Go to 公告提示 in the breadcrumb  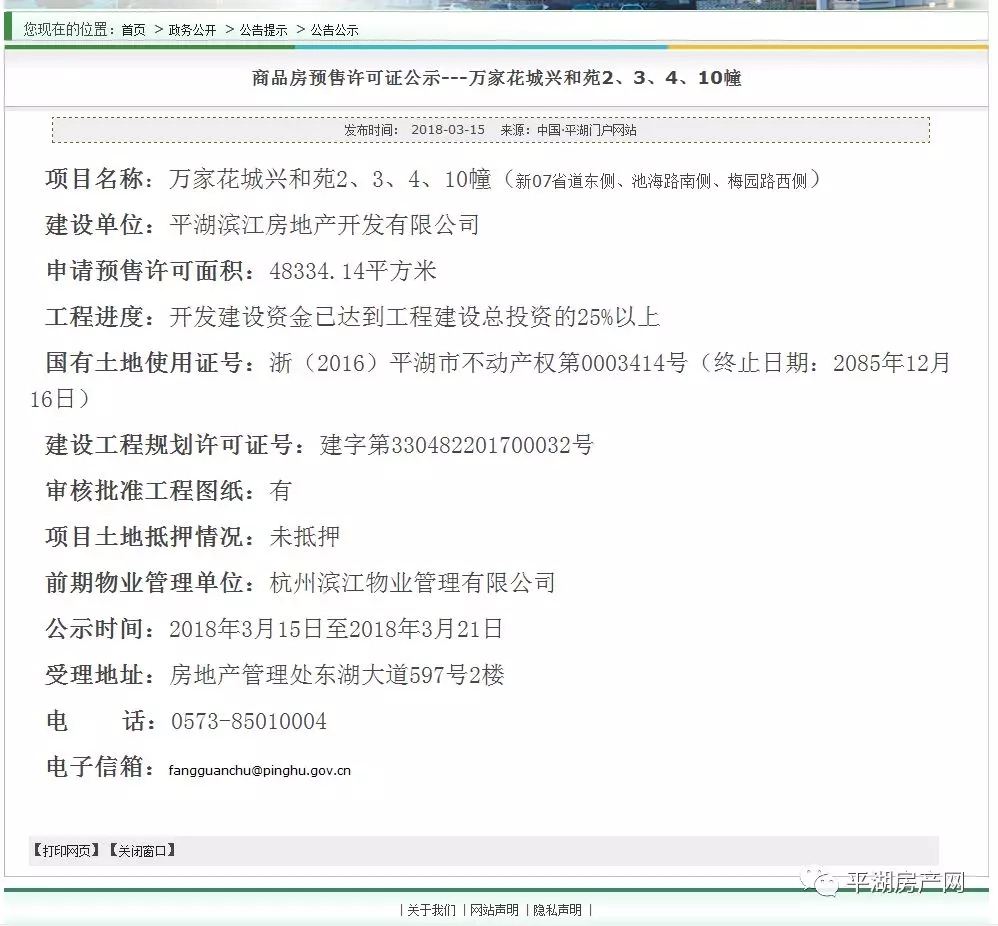(263, 30)
